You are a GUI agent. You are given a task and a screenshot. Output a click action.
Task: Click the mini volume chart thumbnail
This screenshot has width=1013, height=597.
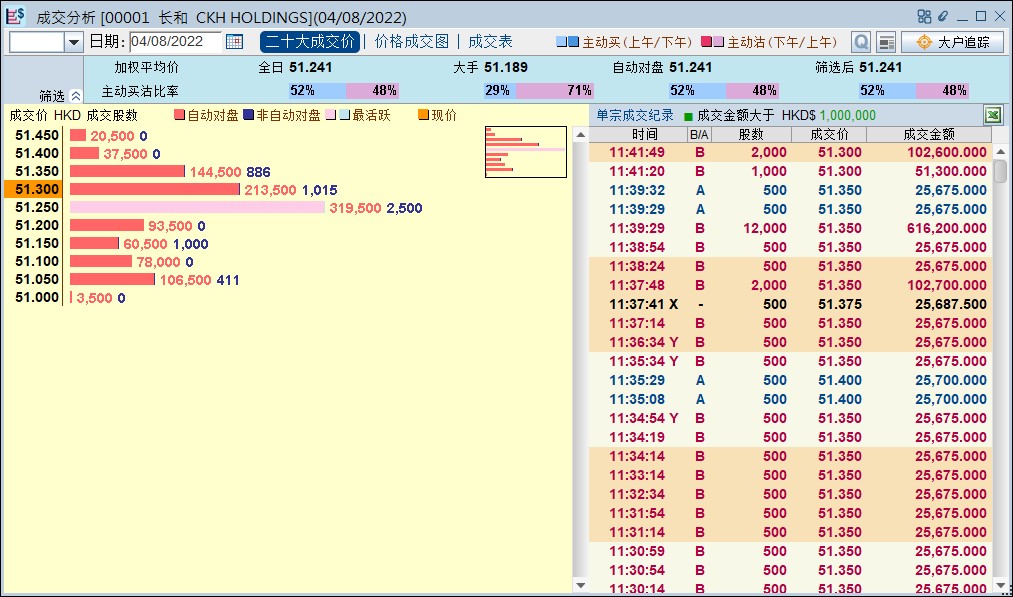tap(525, 152)
